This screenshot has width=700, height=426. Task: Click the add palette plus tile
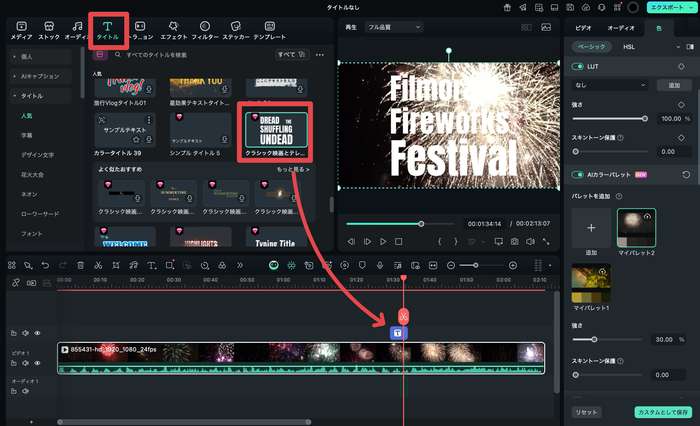pos(591,228)
